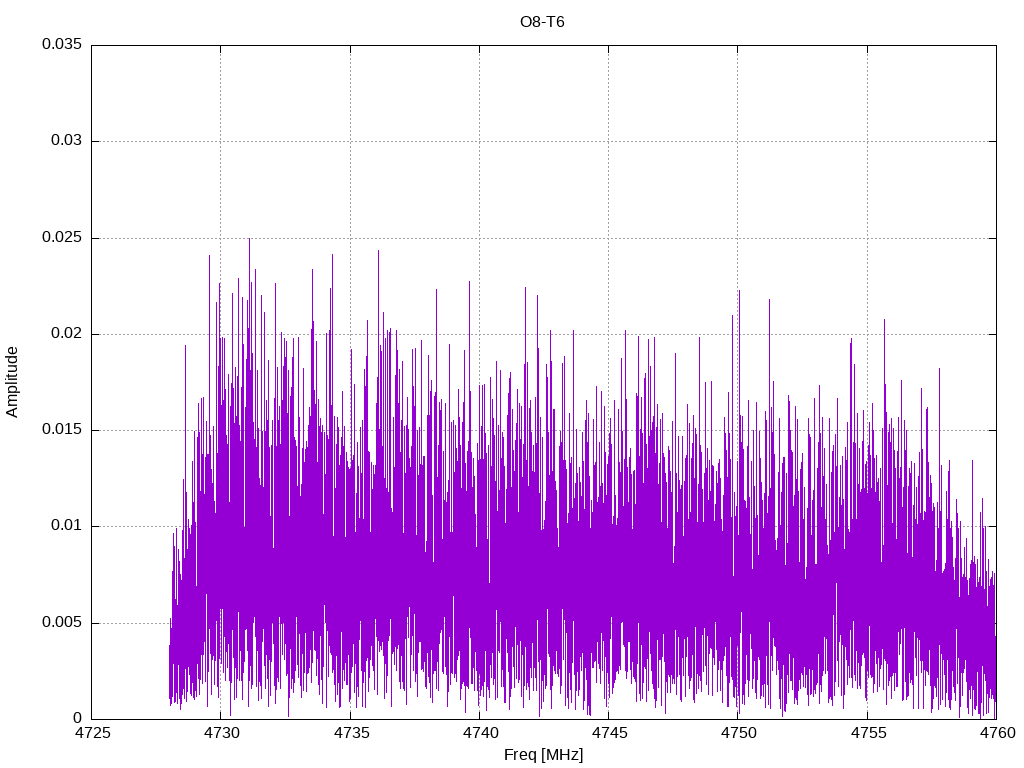Click the Freq [MHz] x-axis label
This screenshot has height=768, width=1024.
pos(543,755)
